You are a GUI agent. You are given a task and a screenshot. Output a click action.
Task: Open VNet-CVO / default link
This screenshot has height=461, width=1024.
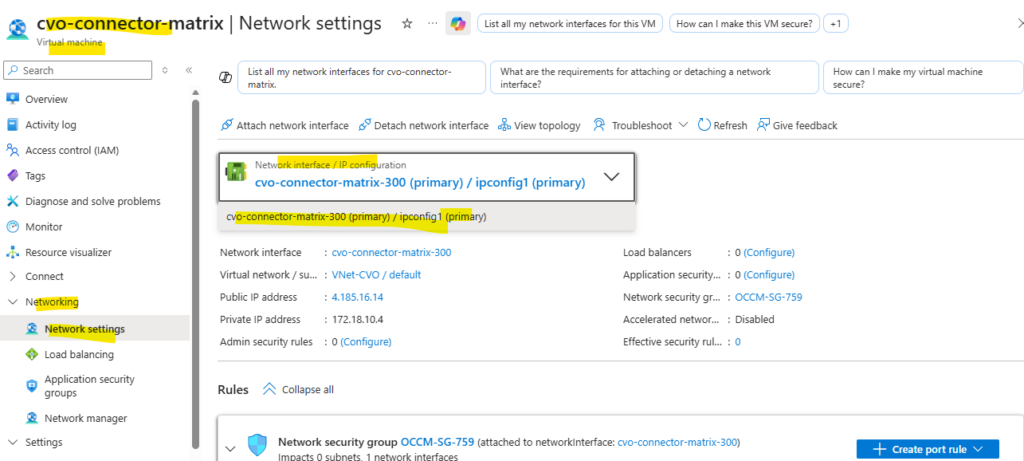(x=376, y=274)
